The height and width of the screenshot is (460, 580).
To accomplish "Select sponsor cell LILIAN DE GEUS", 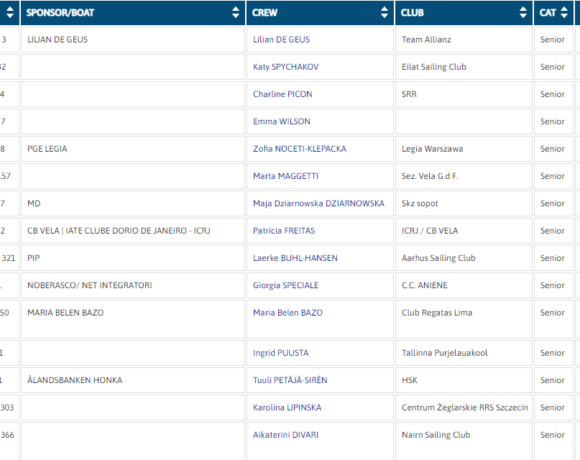I will pyautogui.click(x=133, y=40).
